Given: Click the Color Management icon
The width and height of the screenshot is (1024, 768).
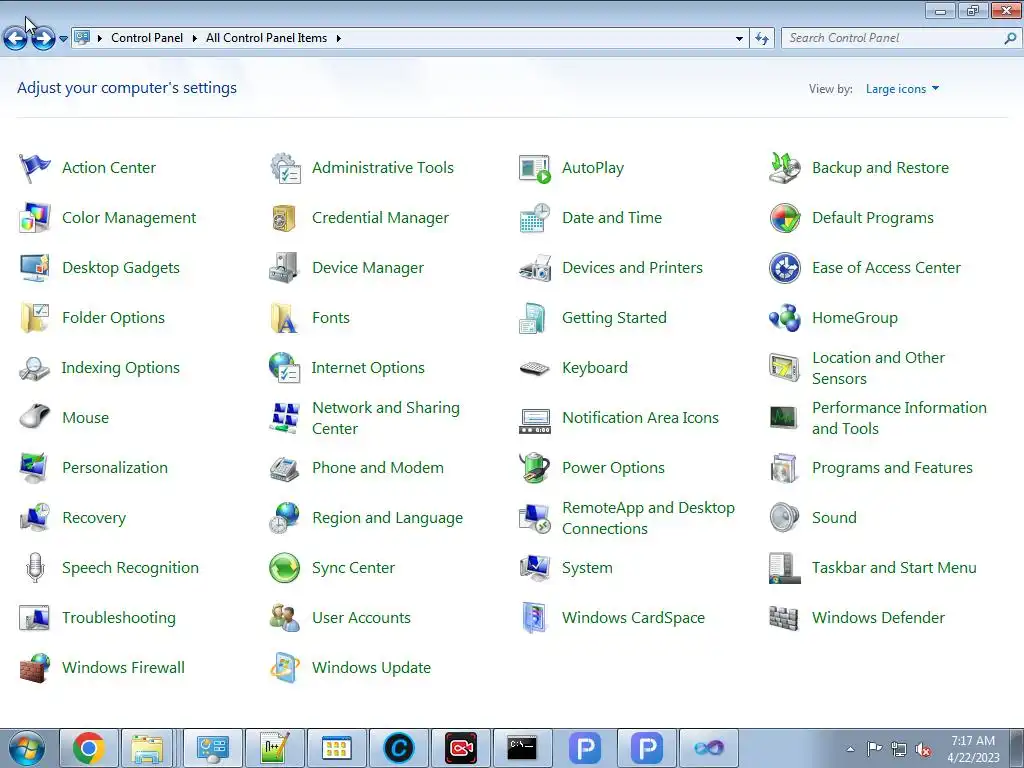Looking at the screenshot, I should pos(35,217).
